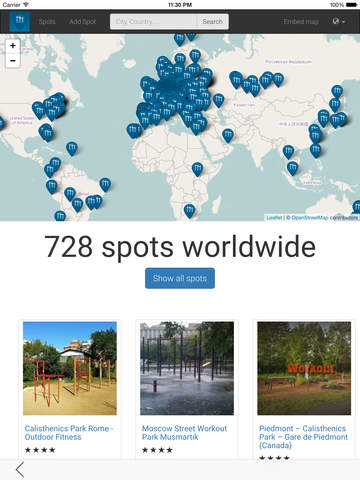Open Moscow Street Workout Park Musmartik link
Screen dimensions: 360x480
click(x=184, y=433)
